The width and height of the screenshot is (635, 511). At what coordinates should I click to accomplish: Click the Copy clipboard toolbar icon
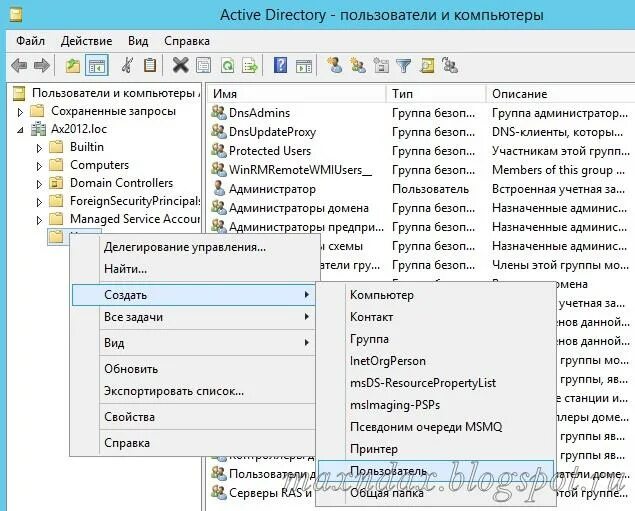[x=150, y=65]
